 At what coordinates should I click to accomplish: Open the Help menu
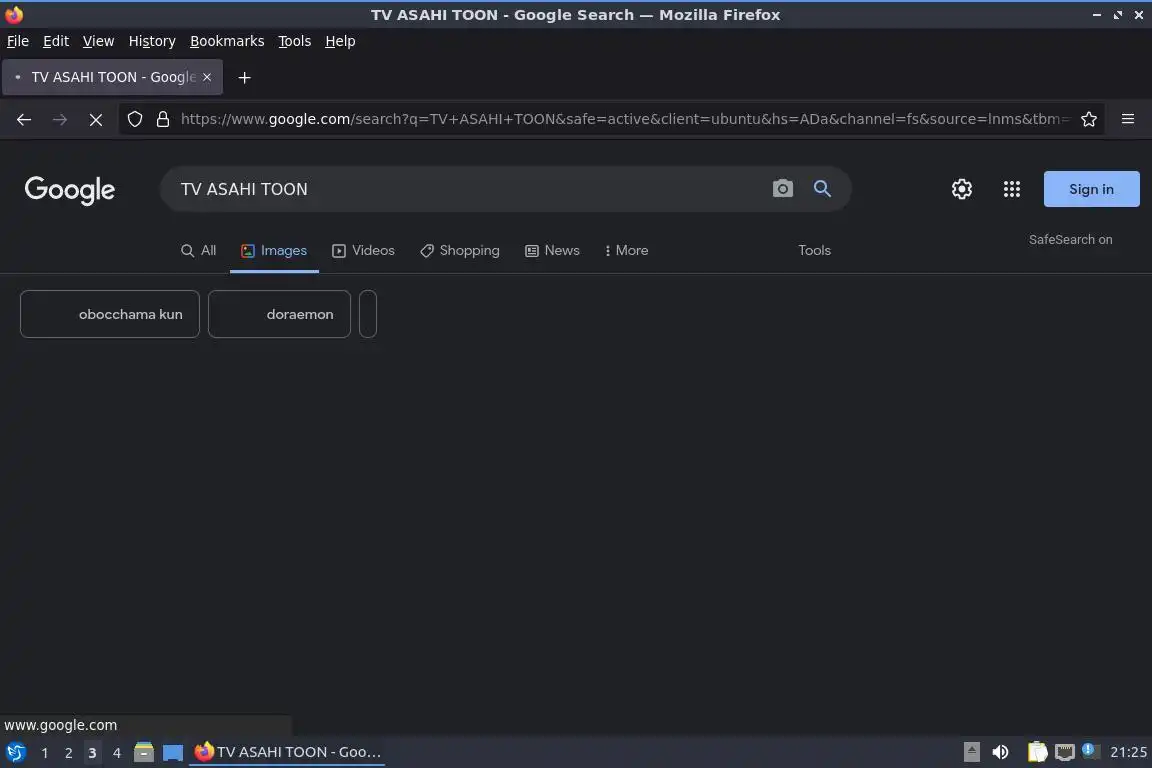tap(340, 41)
